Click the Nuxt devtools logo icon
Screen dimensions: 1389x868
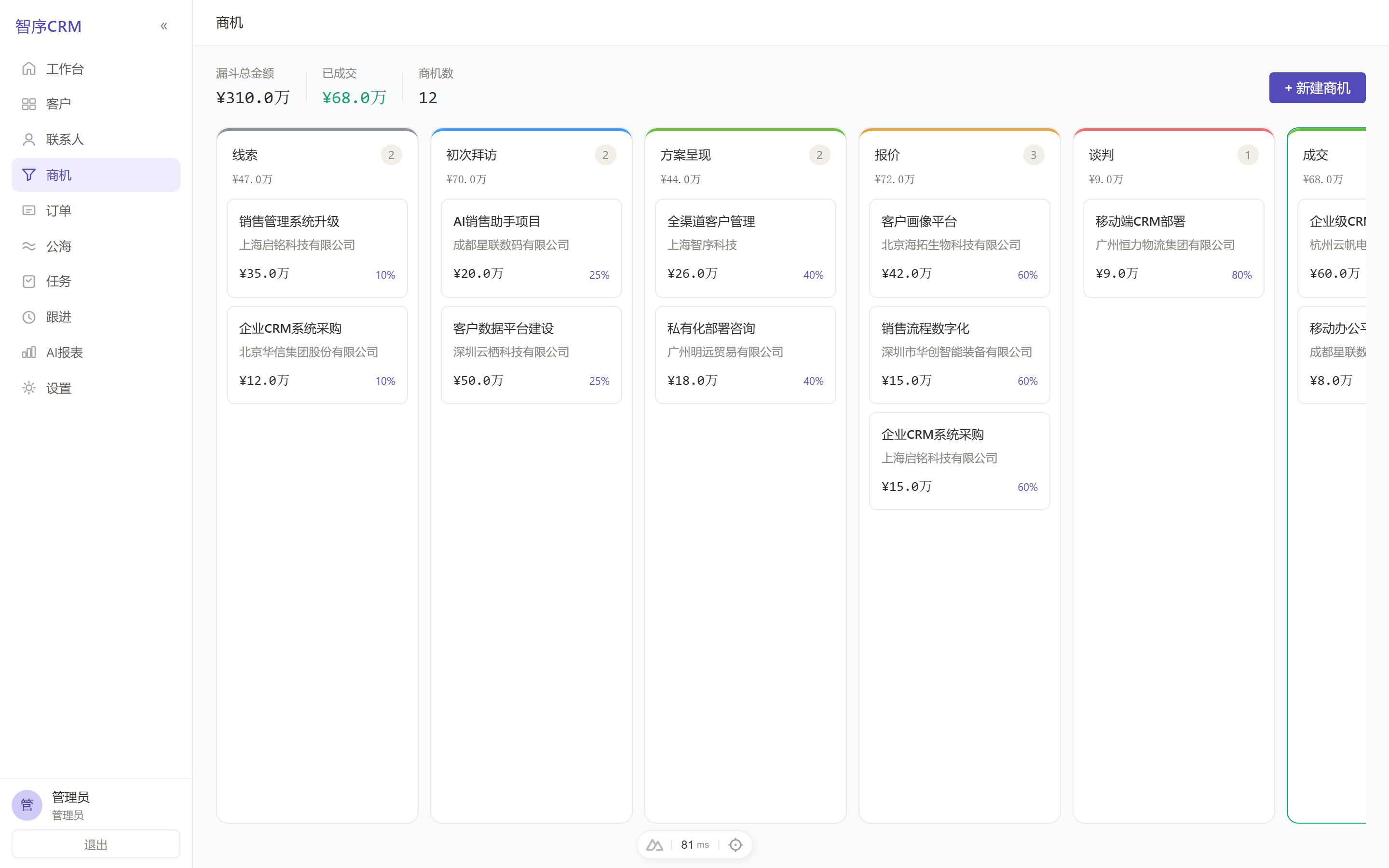coord(654,845)
